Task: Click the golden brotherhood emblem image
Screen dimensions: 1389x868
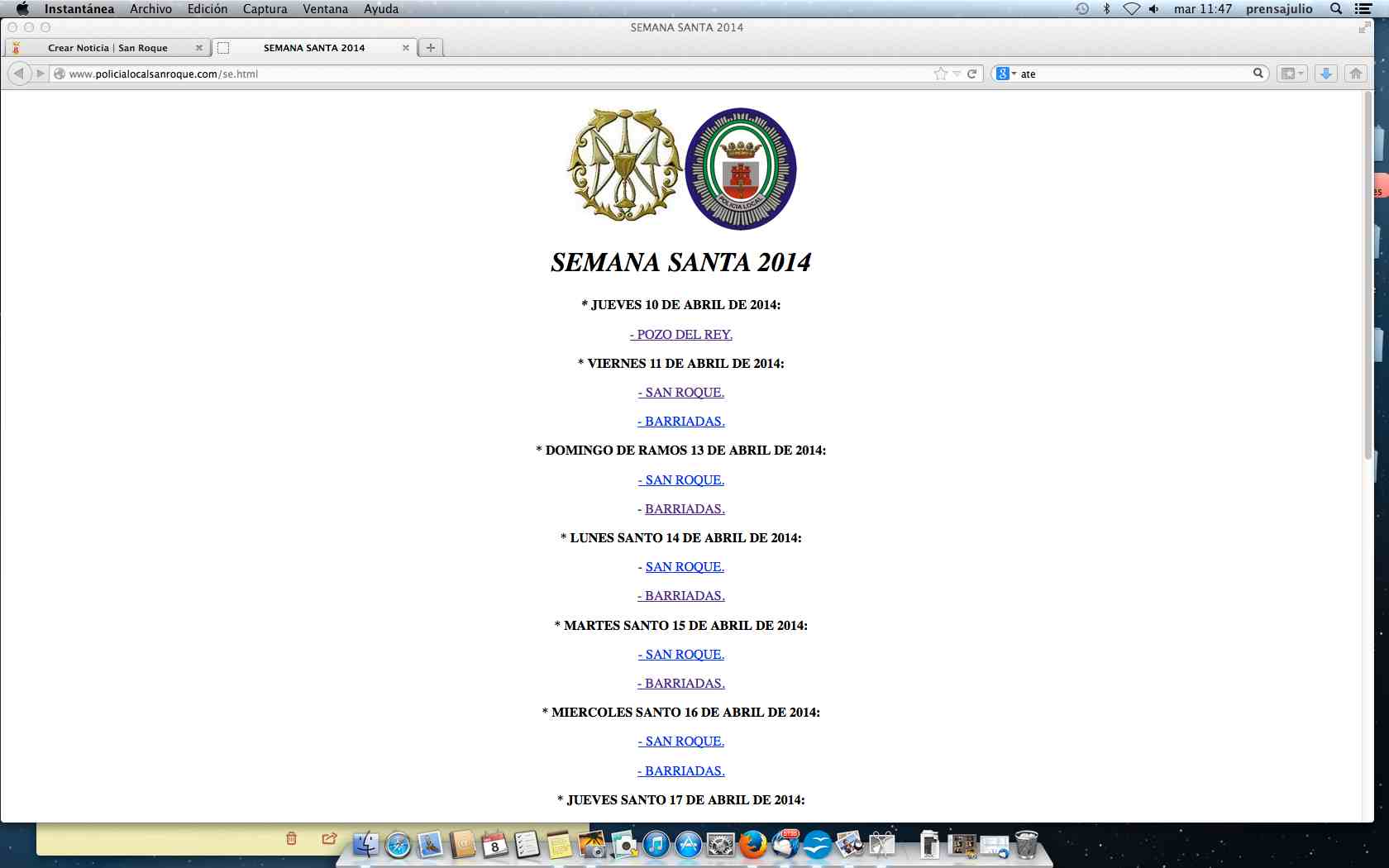Action: tap(625, 165)
